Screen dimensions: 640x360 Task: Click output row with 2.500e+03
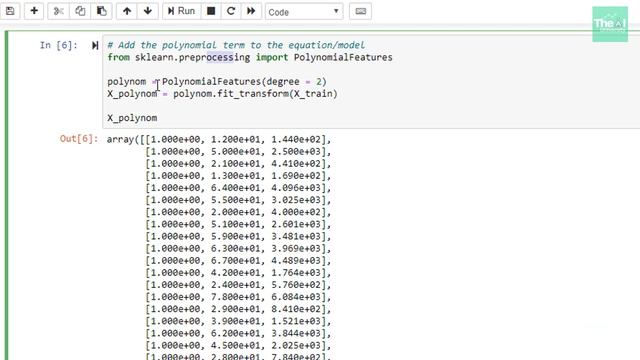(x=238, y=152)
